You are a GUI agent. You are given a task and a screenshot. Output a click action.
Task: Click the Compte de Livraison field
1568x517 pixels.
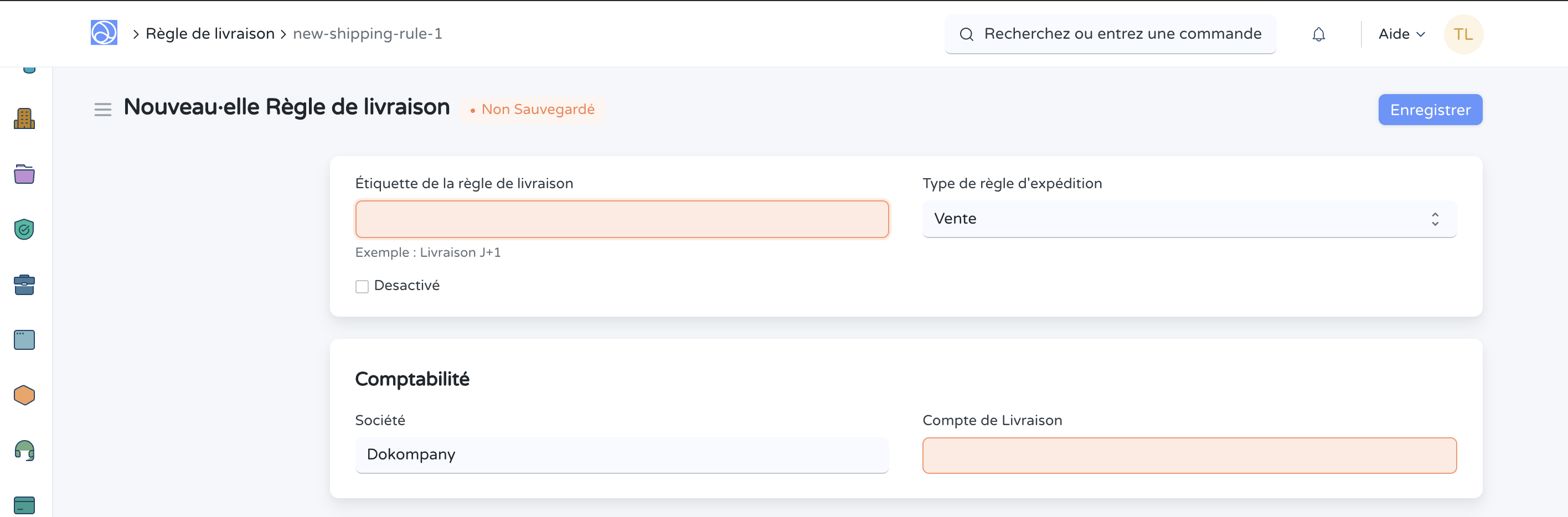1188,456
